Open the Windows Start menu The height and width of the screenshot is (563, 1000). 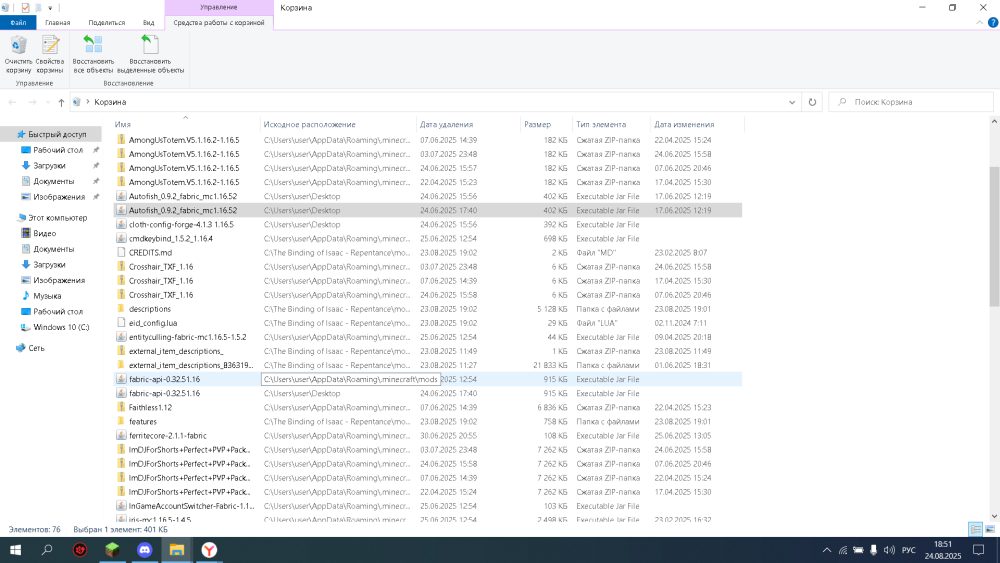(15, 550)
